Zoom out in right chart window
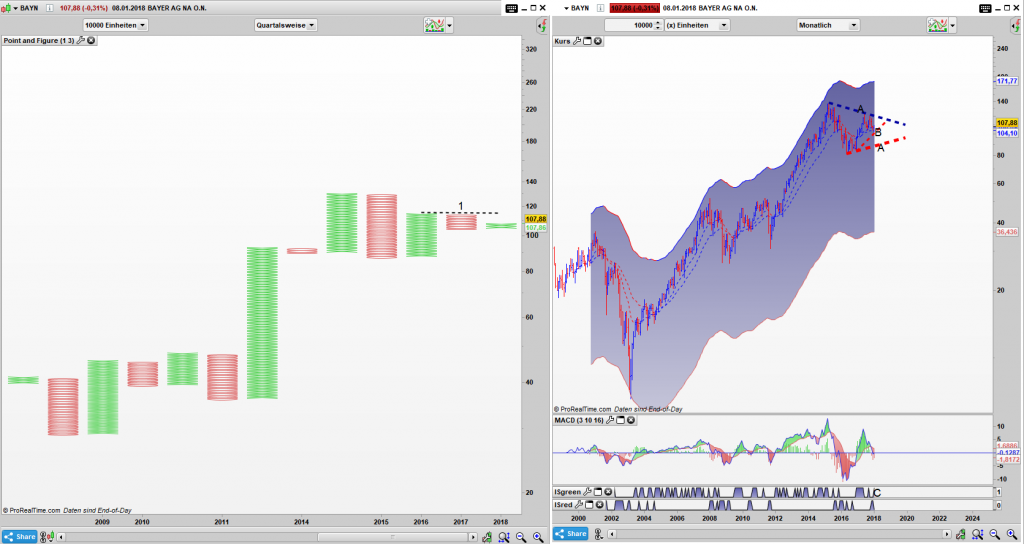 click(995, 534)
